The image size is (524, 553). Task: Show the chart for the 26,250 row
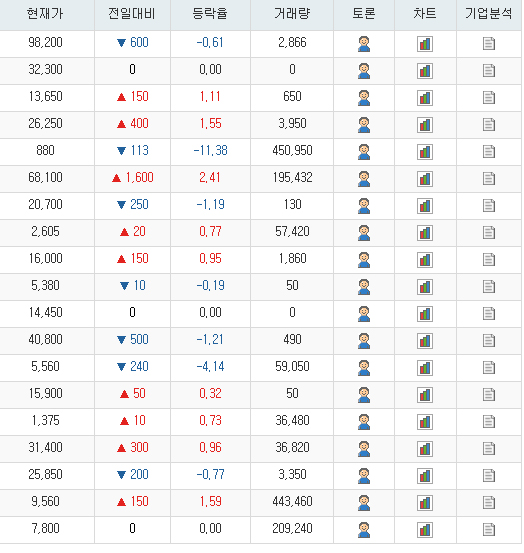(425, 125)
